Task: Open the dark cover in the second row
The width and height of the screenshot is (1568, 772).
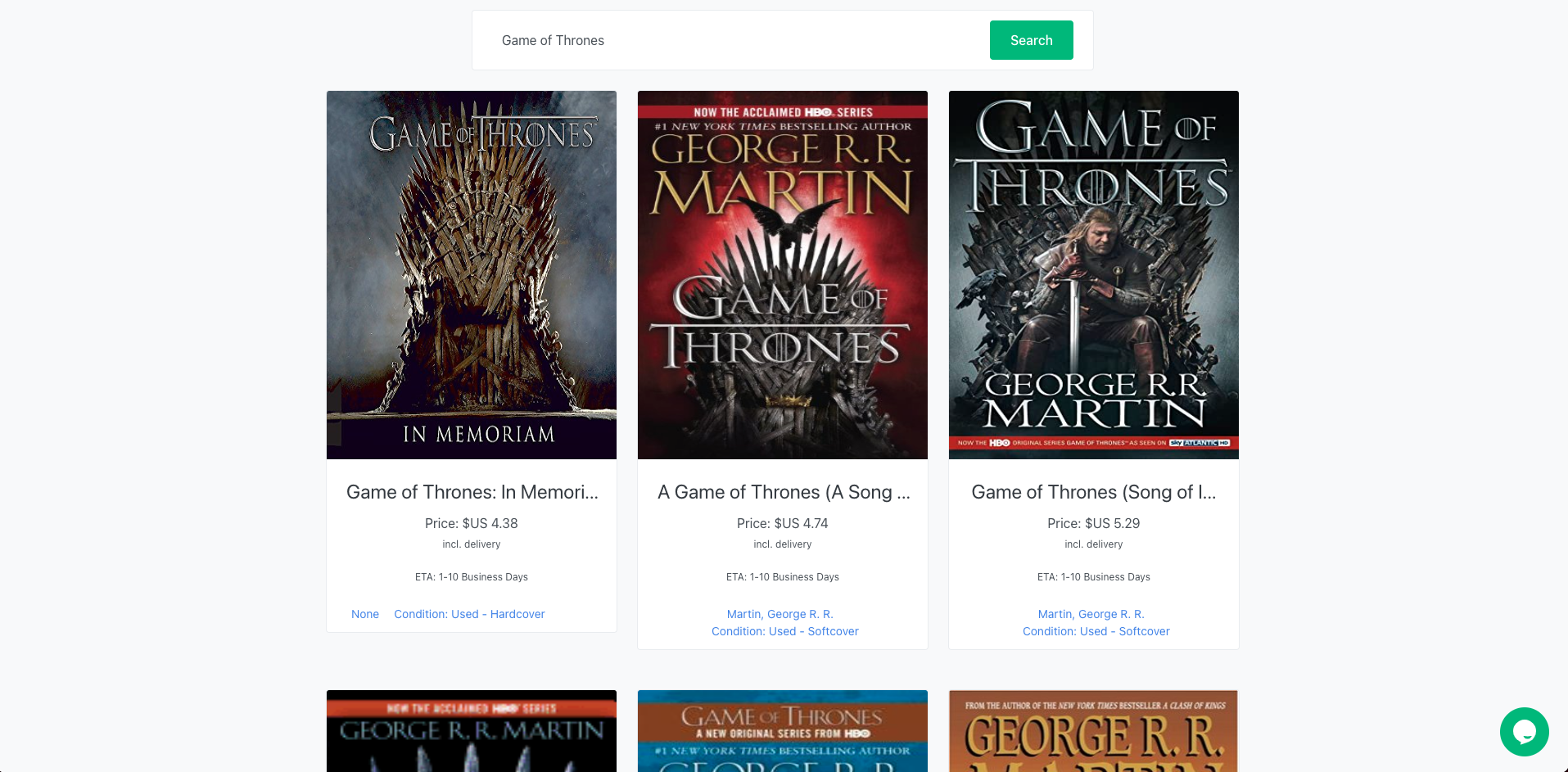Action: pos(472,731)
